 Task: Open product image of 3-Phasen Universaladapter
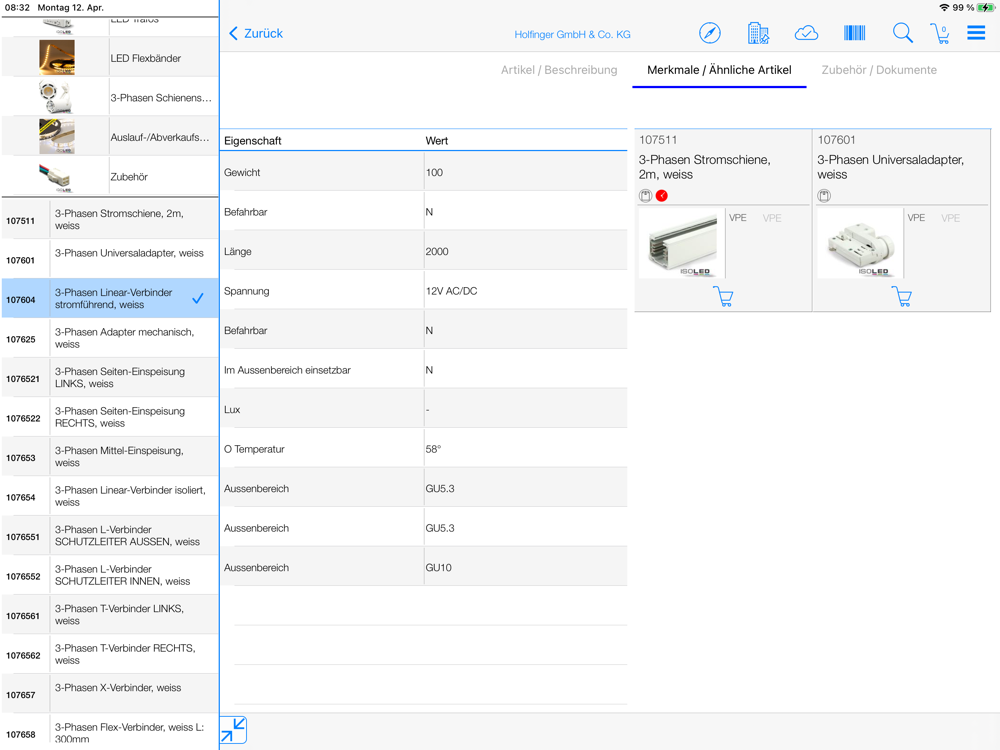(860, 244)
